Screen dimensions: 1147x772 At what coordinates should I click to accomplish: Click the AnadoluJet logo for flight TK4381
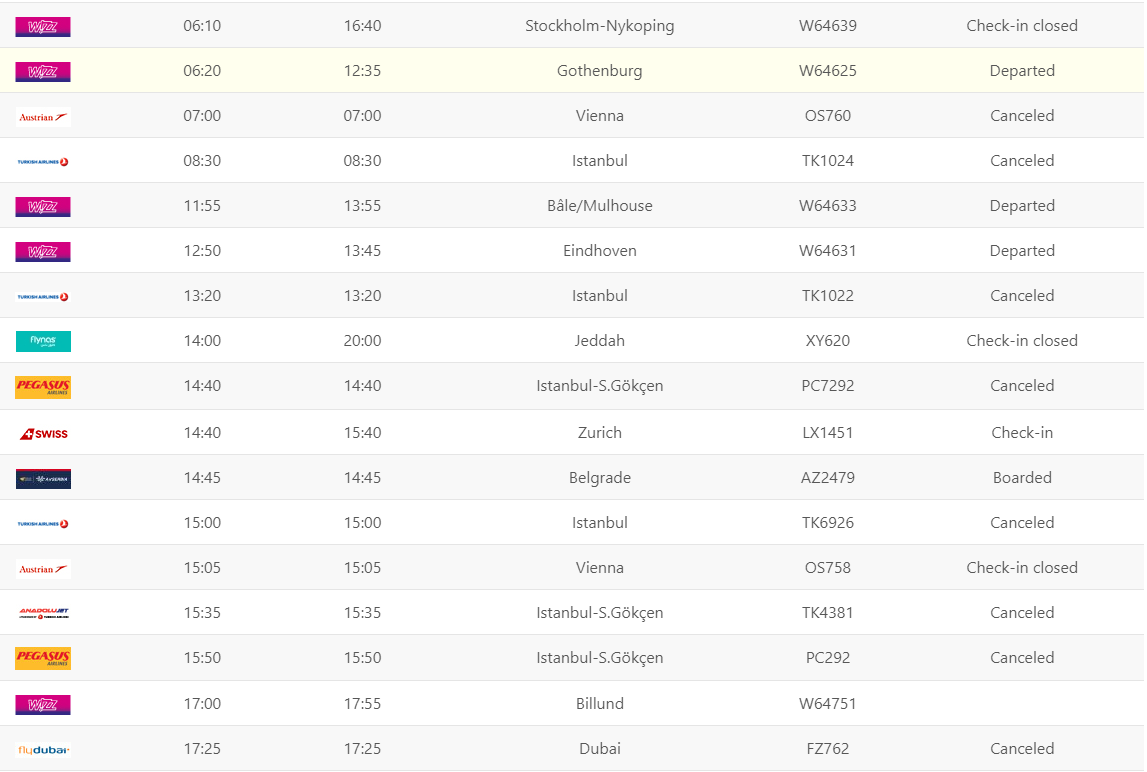(x=43, y=614)
